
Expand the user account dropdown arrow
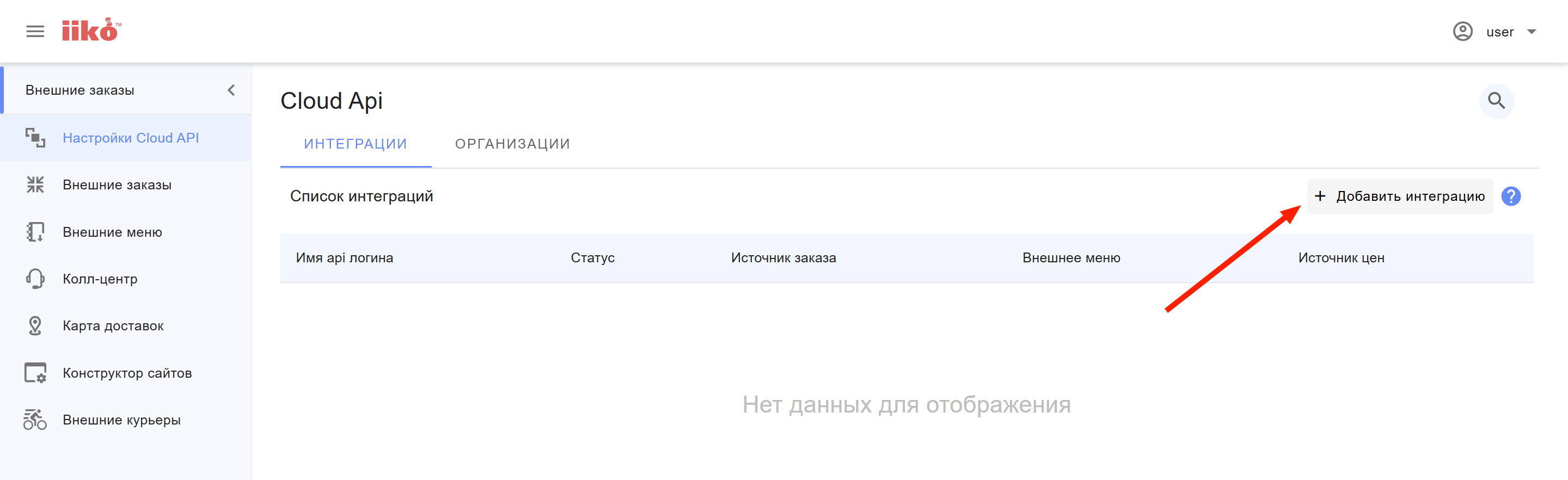1532,32
